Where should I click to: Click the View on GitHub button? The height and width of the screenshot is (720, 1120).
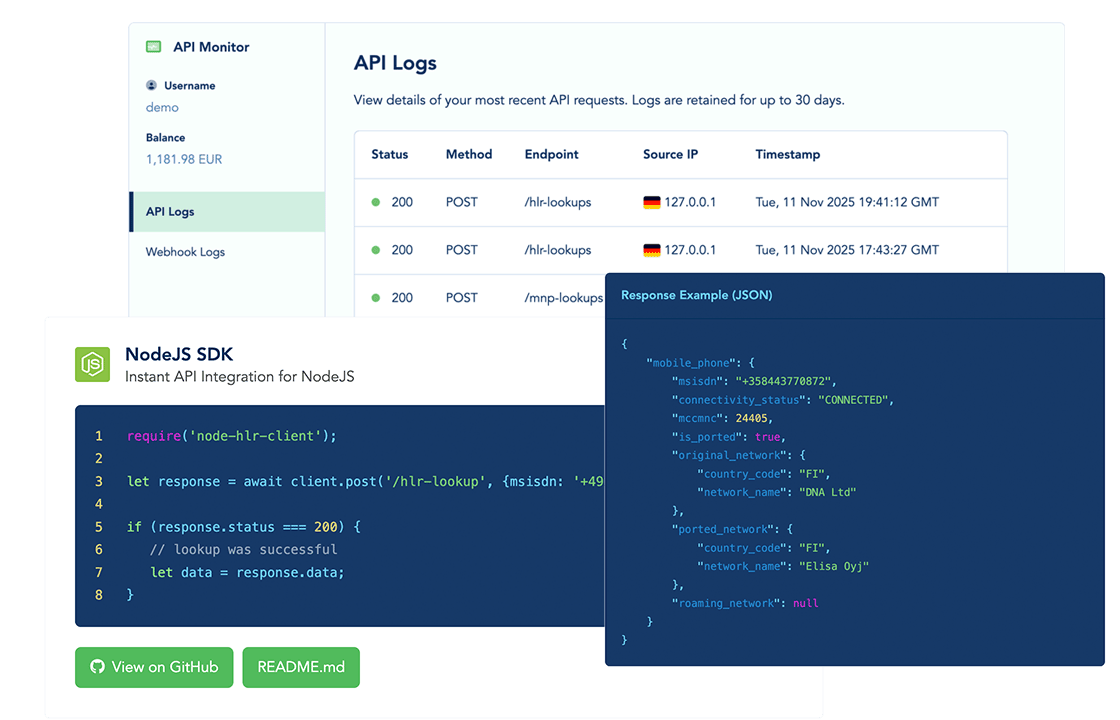click(154, 667)
